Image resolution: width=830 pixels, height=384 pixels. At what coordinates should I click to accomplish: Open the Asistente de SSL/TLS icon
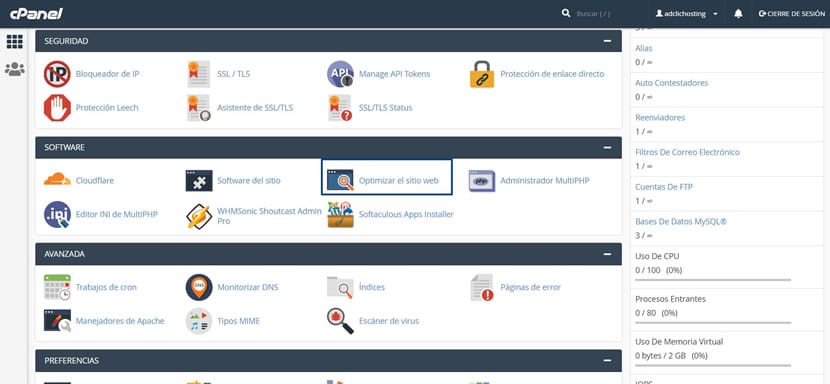point(199,108)
